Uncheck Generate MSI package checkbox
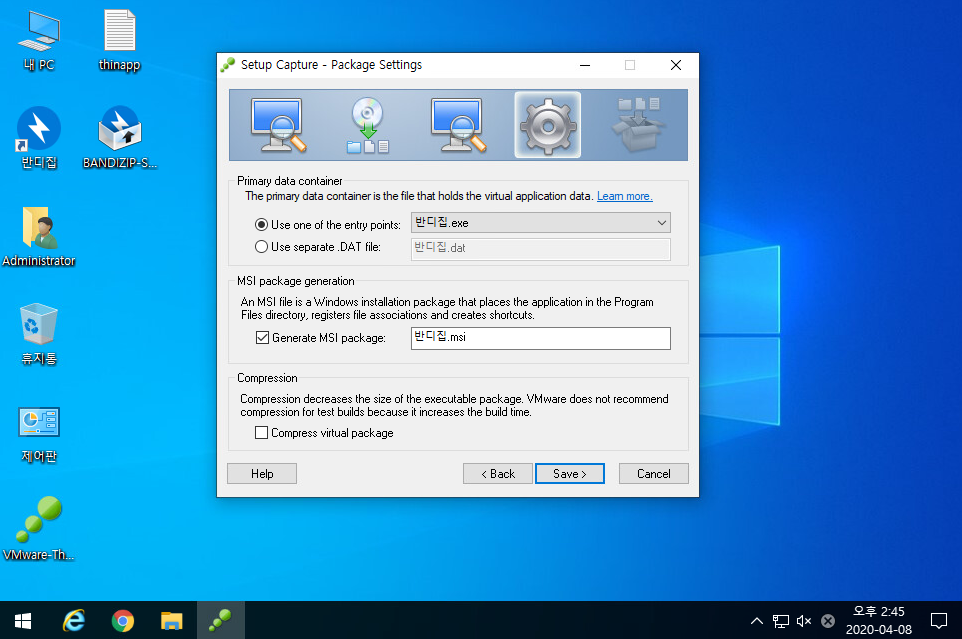Image resolution: width=962 pixels, height=639 pixels. [x=263, y=337]
